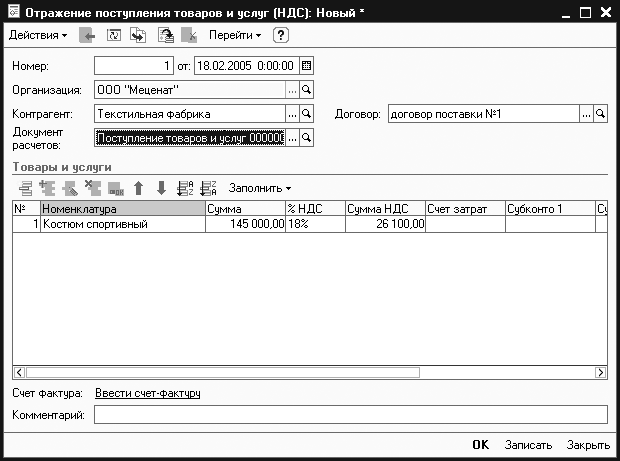Image resolution: width=620 pixels, height=461 pixels.
Task: Click the Сумма НДС column header
Action: pyautogui.click(x=386, y=209)
